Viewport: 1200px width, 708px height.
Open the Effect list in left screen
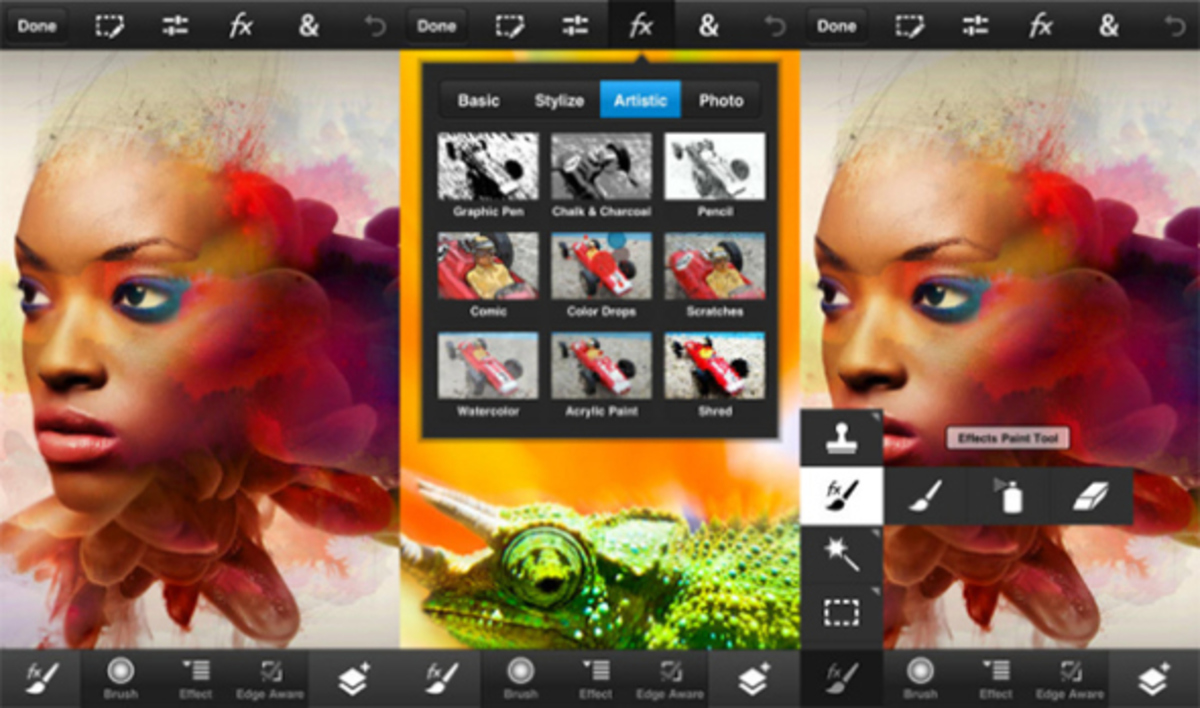pyautogui.click(x=196, y=679)
